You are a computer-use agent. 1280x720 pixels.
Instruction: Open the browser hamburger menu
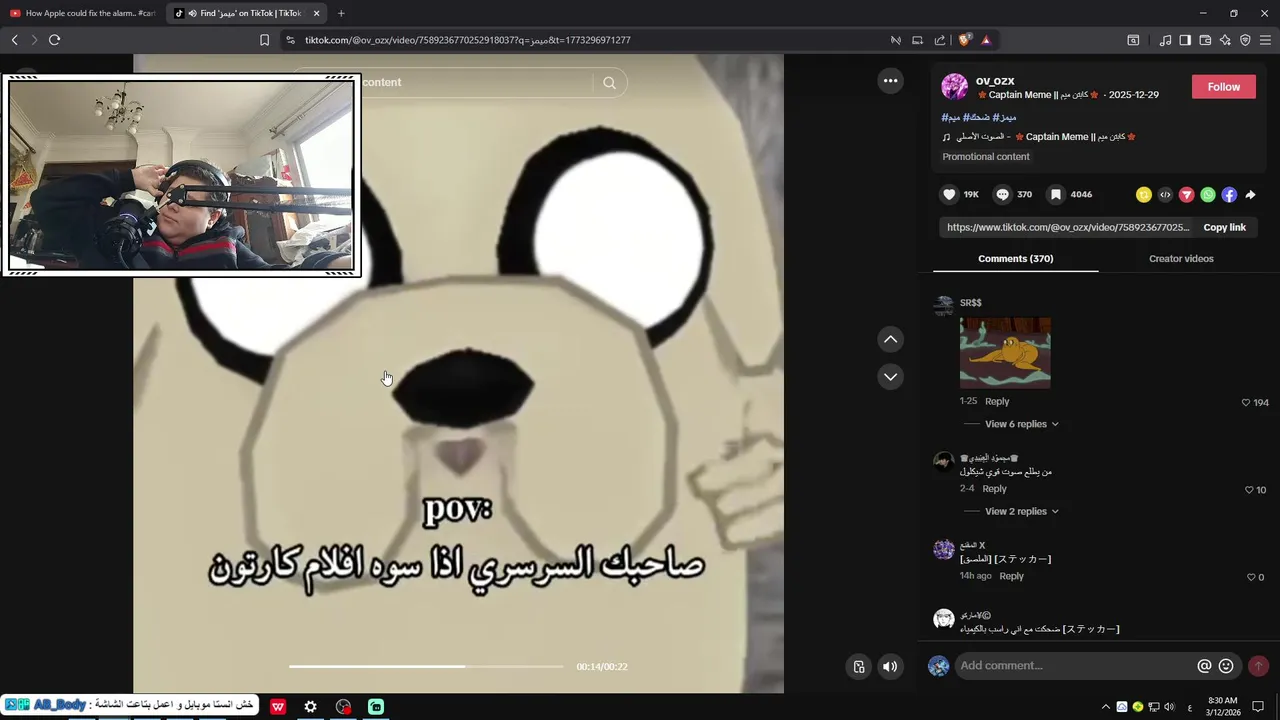[x=1265, y=40]
